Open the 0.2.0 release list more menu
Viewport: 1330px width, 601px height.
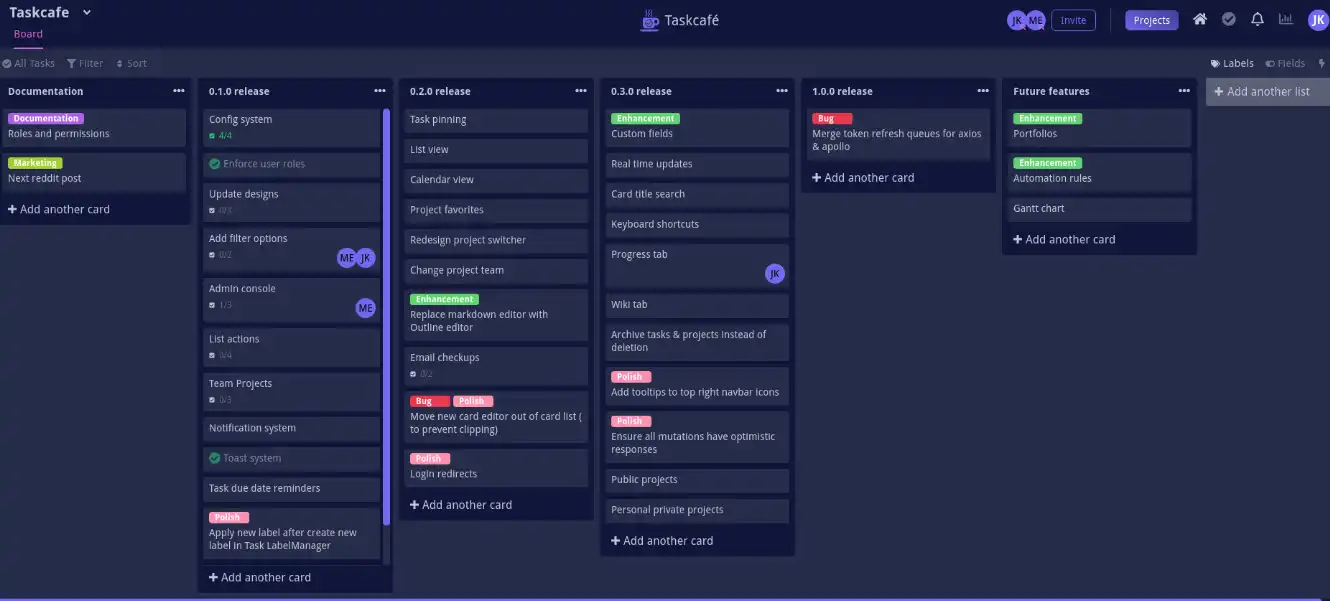[x=581, y=91]
